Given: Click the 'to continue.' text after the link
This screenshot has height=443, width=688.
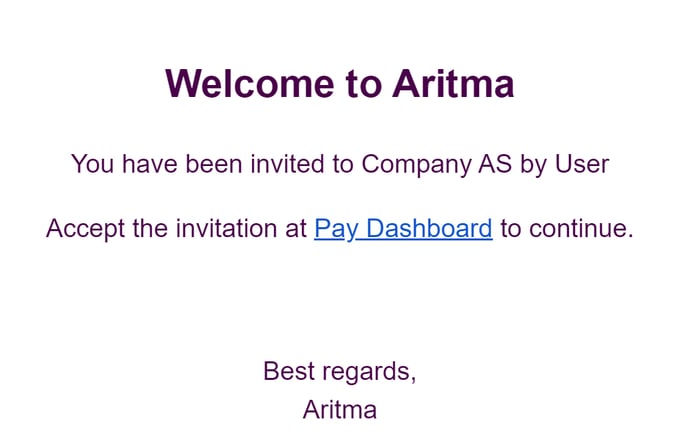Looking at the screenshot, I should click(x=567, y=229).
